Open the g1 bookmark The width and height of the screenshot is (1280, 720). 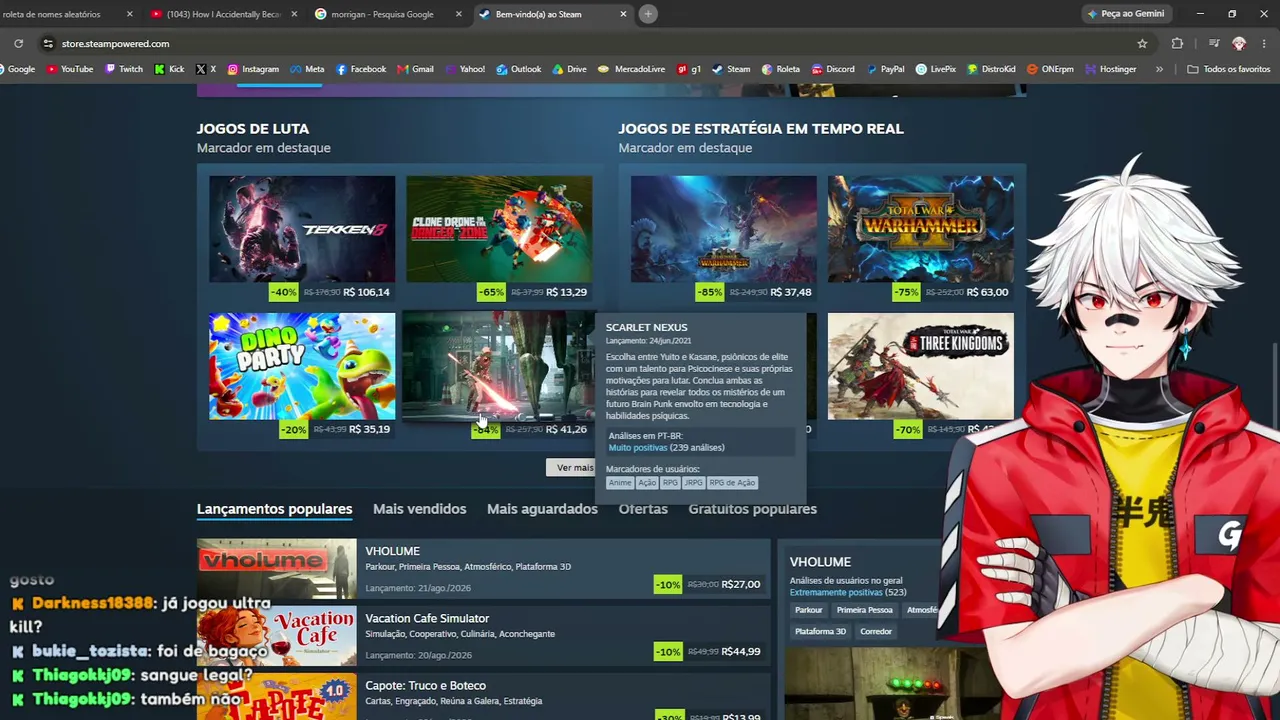(689, 69)
